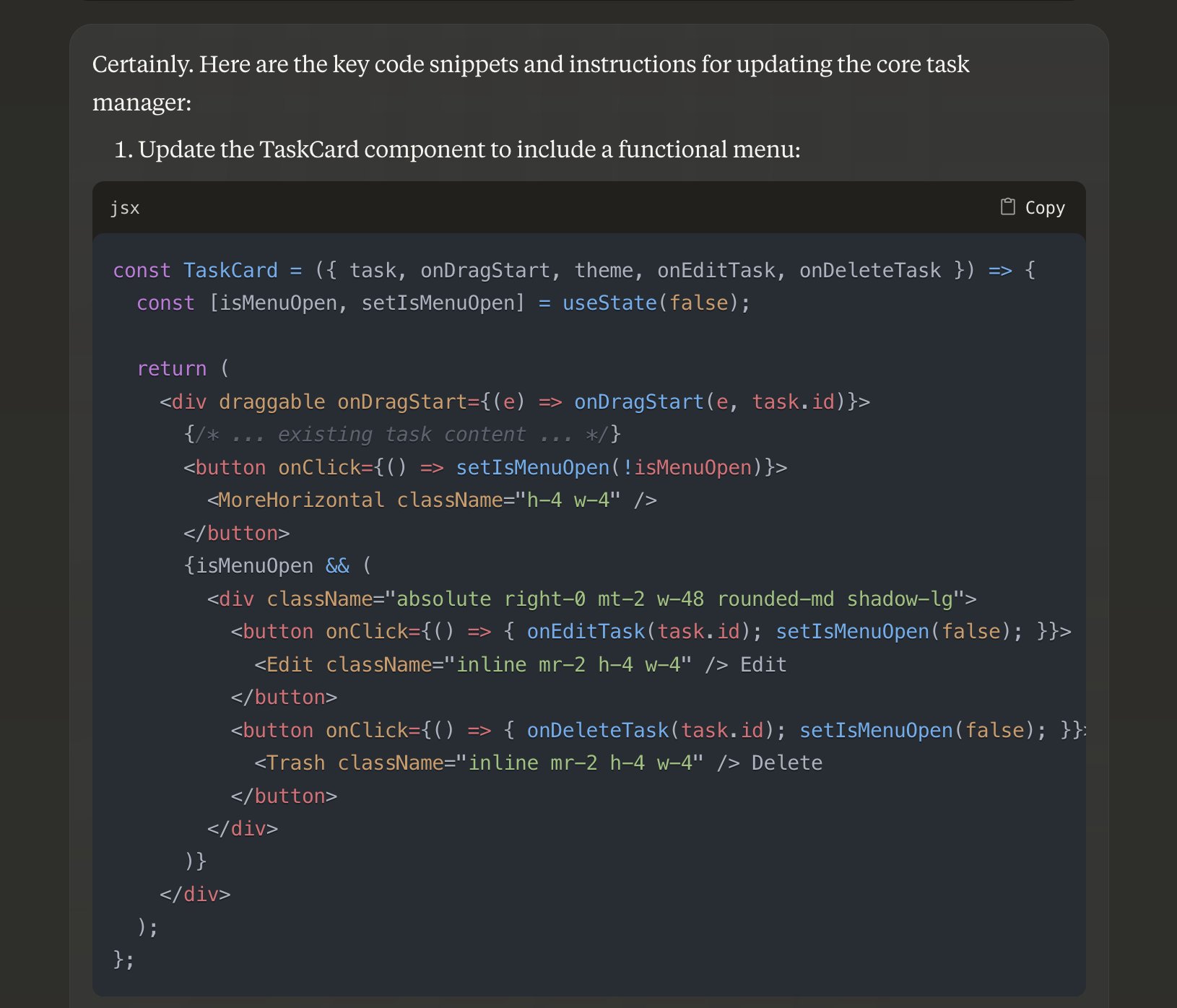Click the return keyword in code

tap(172, 368)
